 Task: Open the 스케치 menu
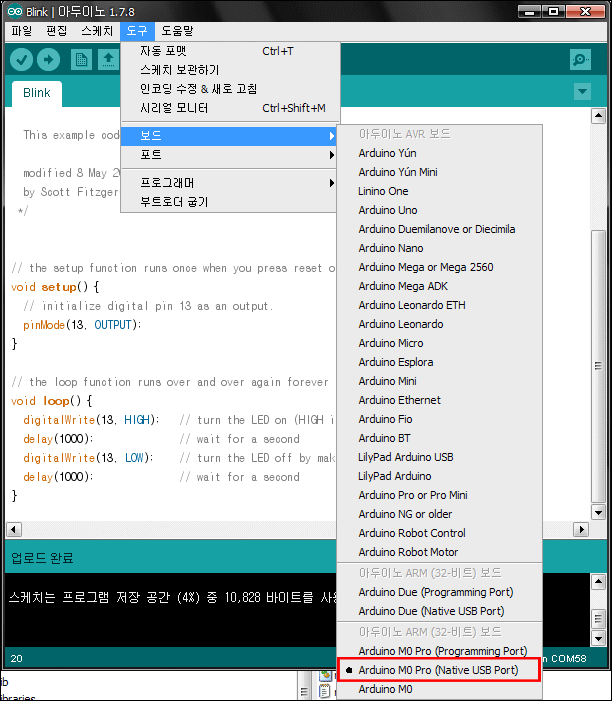tap(97, 31)
